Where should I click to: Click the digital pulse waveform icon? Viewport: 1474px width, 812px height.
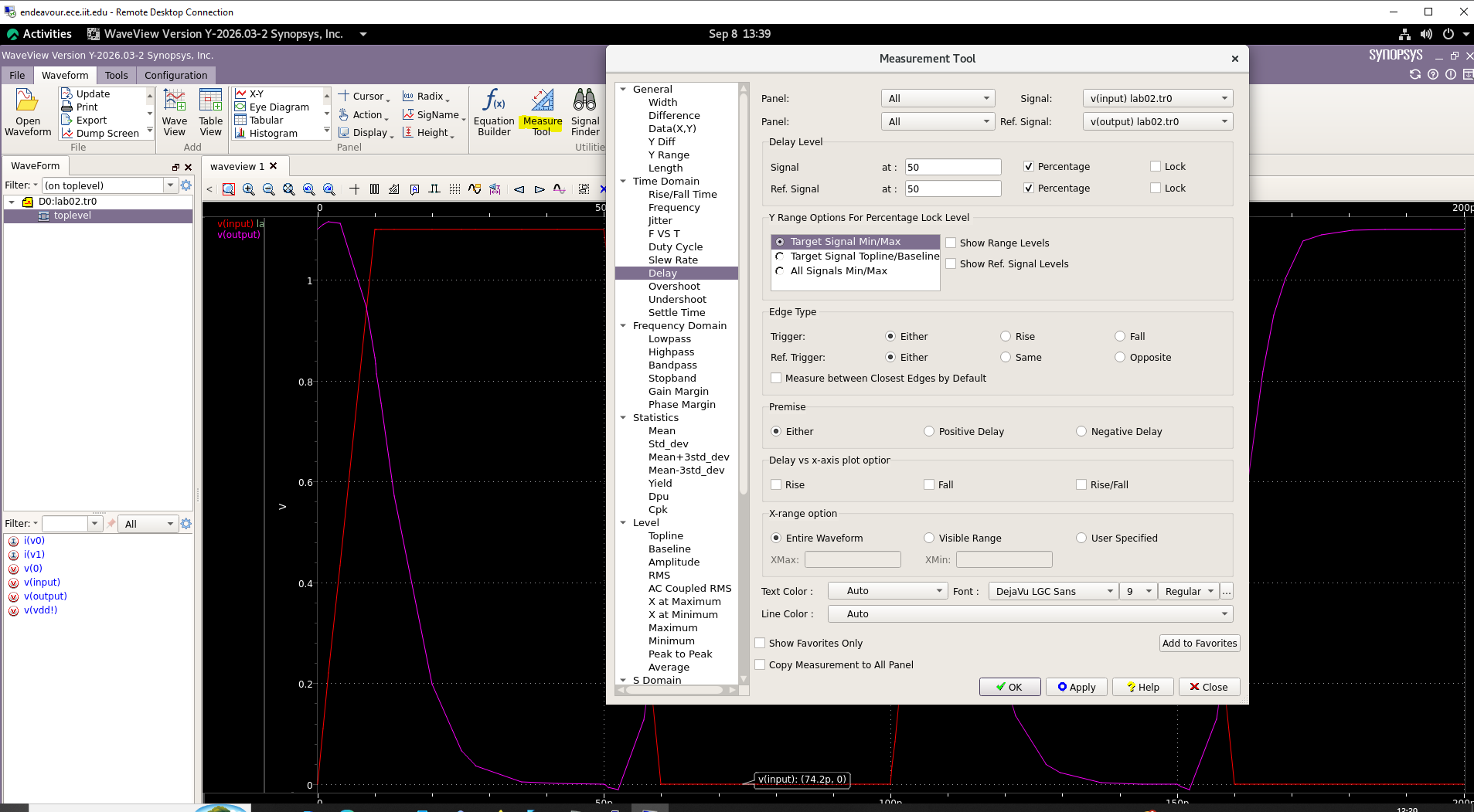[x=434, y=189]
